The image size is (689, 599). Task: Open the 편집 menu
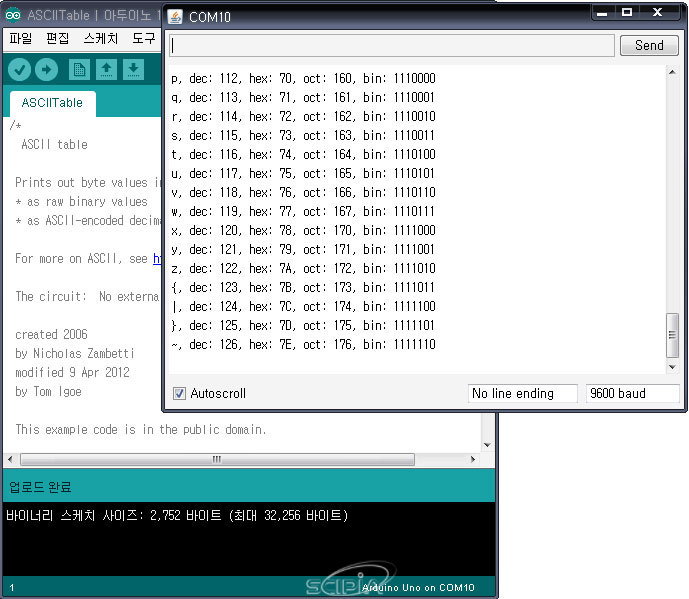(58, 39)
